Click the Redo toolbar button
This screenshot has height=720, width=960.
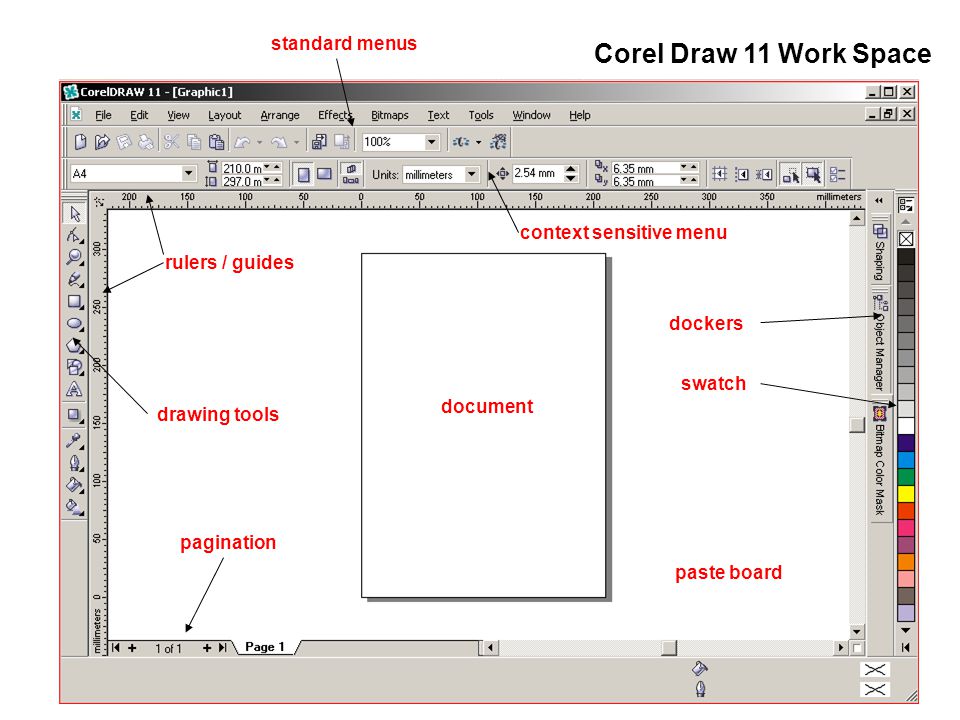pos(279,142)
